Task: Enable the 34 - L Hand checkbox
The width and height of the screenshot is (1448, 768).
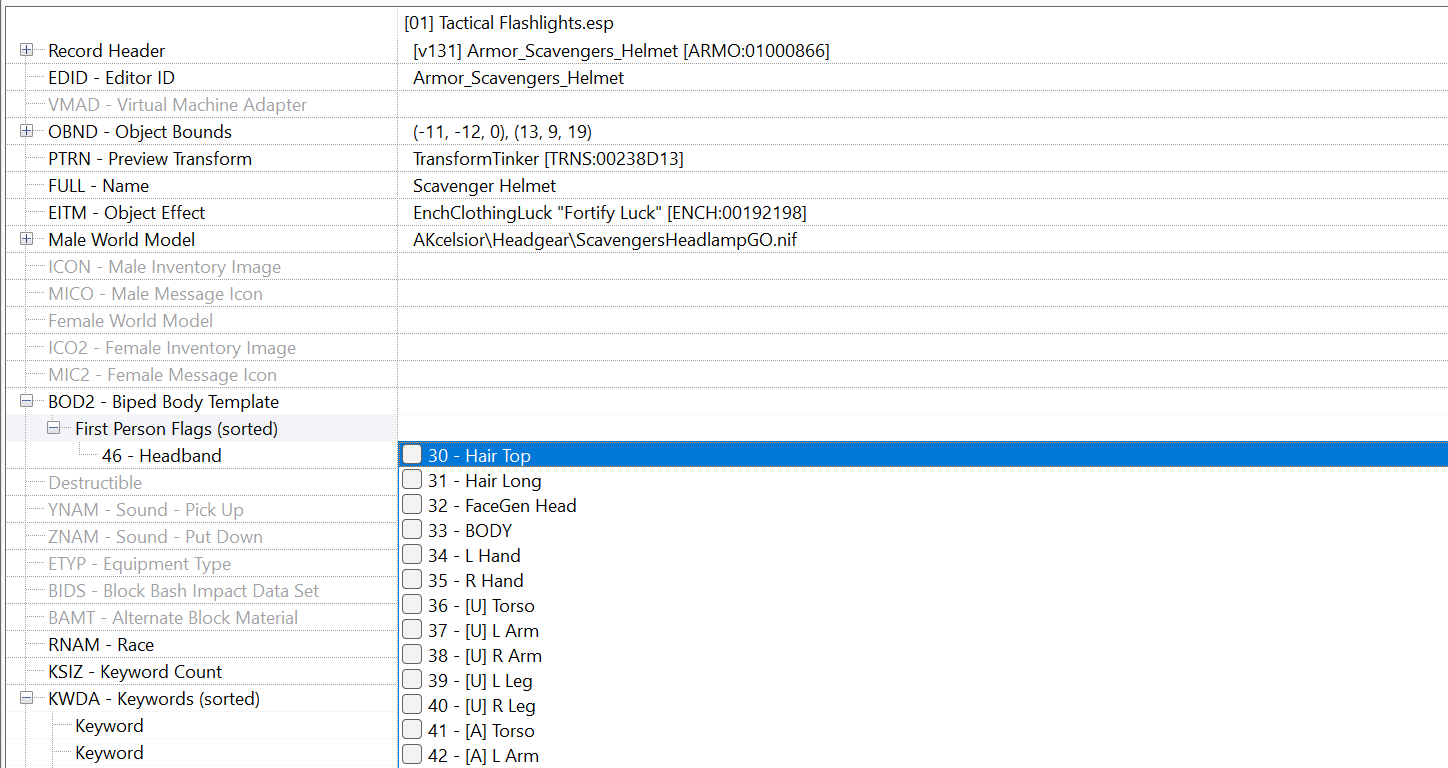Action: [x=412, y=555]
